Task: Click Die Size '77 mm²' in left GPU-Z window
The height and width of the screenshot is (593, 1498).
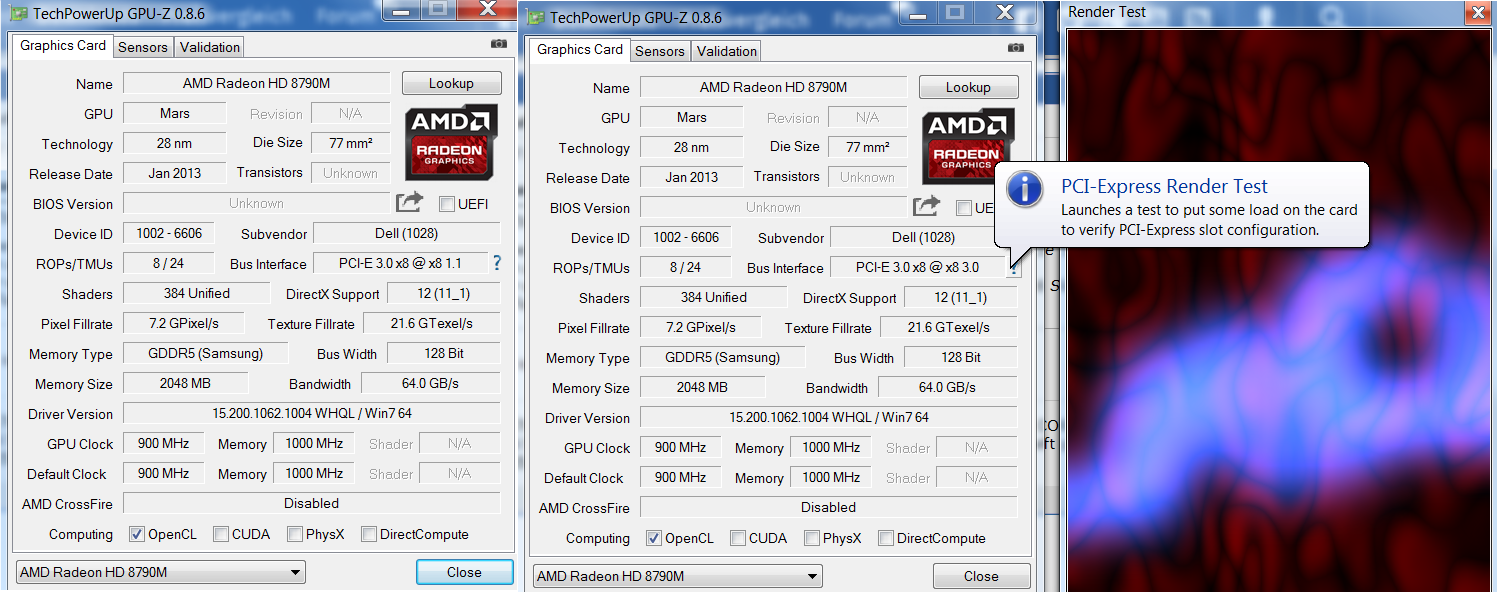Action: pyautogui.click(x=350, y=143)
